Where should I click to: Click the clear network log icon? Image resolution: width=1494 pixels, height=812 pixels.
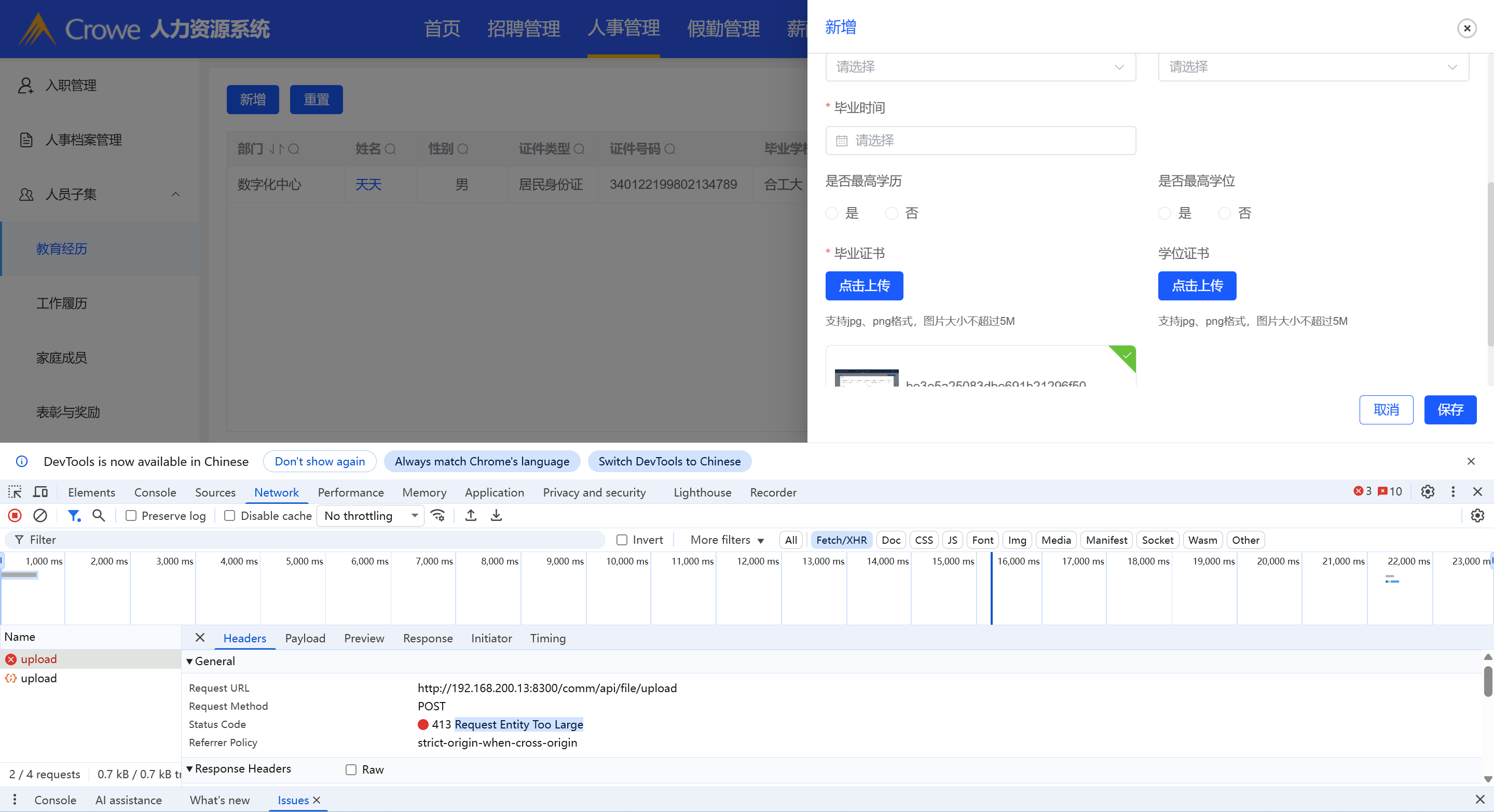pyautogui.click(x=40, y=515)
